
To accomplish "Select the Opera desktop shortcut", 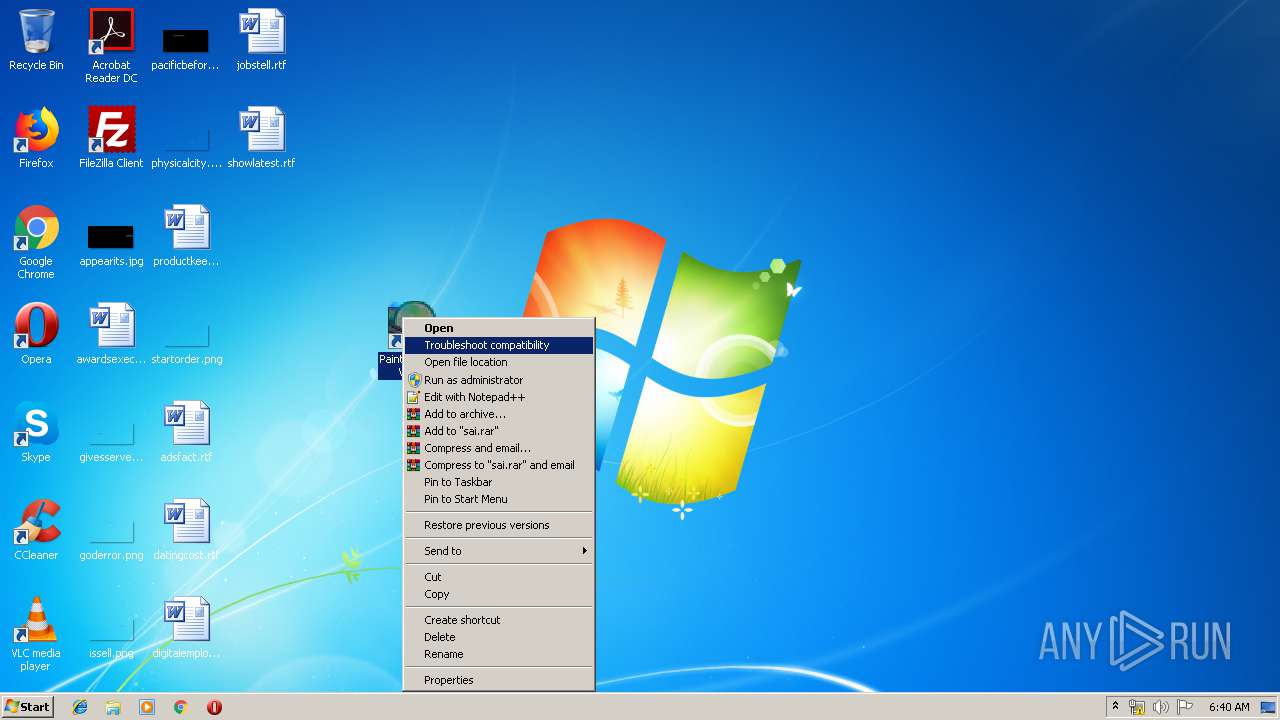I will coord(36,334).
